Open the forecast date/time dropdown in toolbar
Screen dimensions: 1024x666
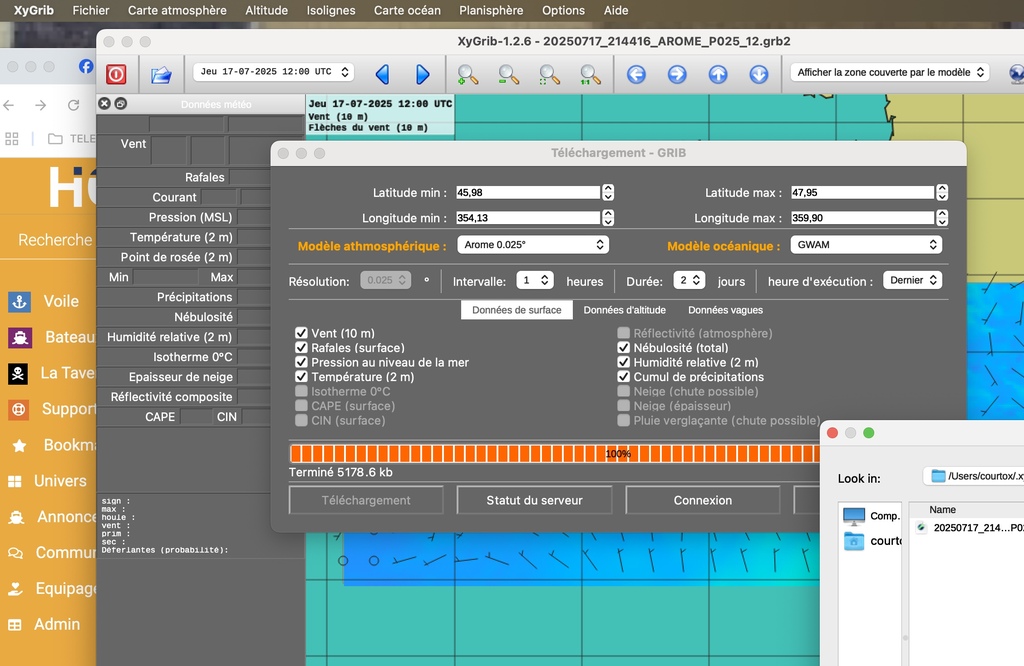pyautogui.click(x=274, y=72)
